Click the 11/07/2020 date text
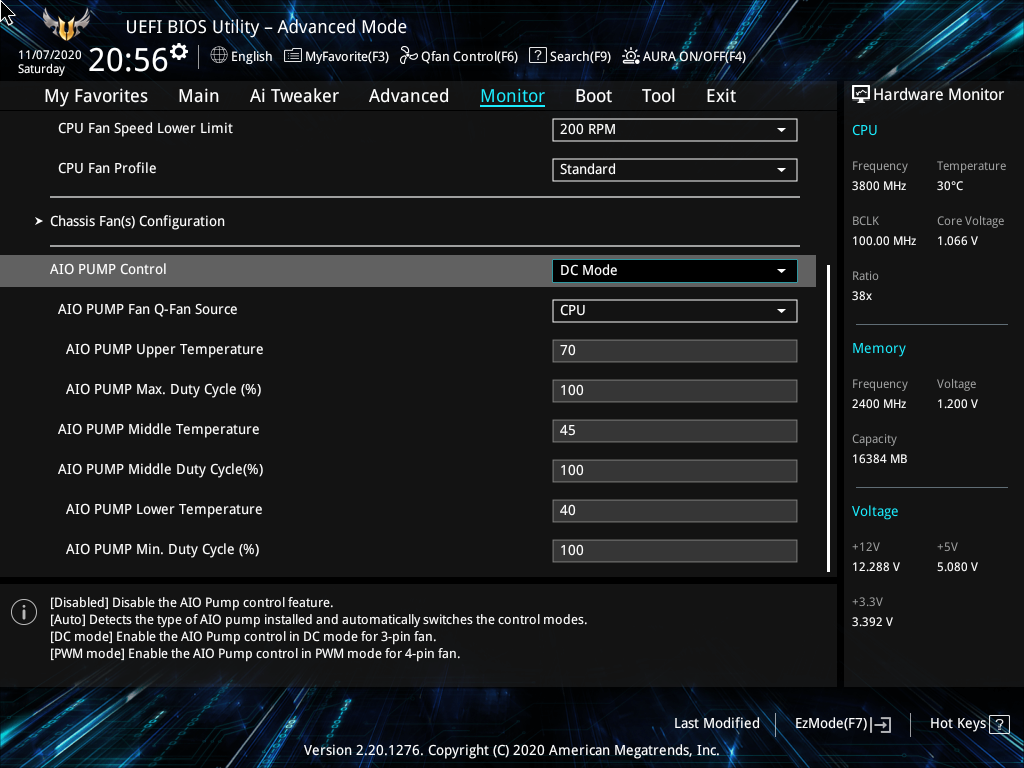The width and height of the screenshot is (1024, 768). click(x=50, y=55)
